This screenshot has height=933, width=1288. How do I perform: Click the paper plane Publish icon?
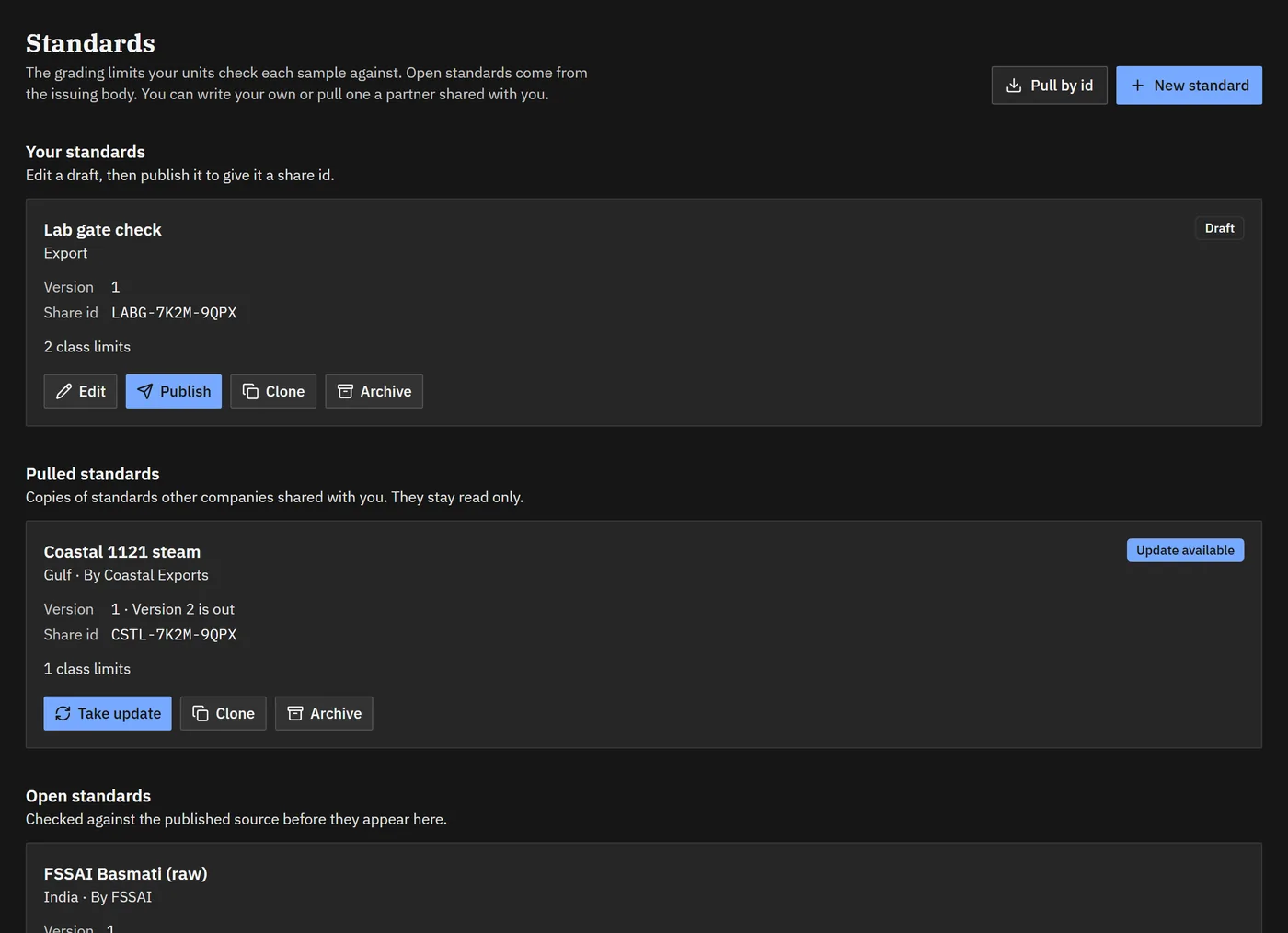click(145, 392)
